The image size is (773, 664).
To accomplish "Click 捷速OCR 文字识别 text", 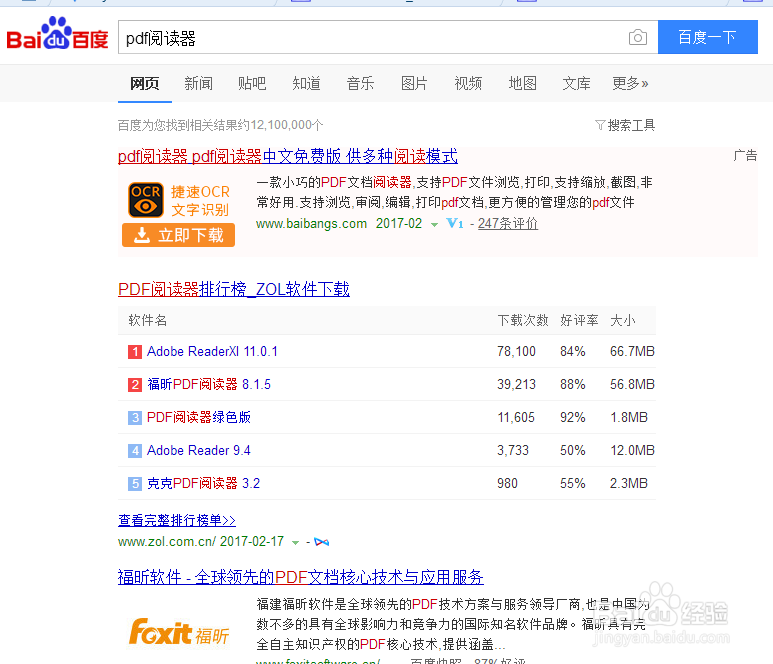I will pos(200,201).
